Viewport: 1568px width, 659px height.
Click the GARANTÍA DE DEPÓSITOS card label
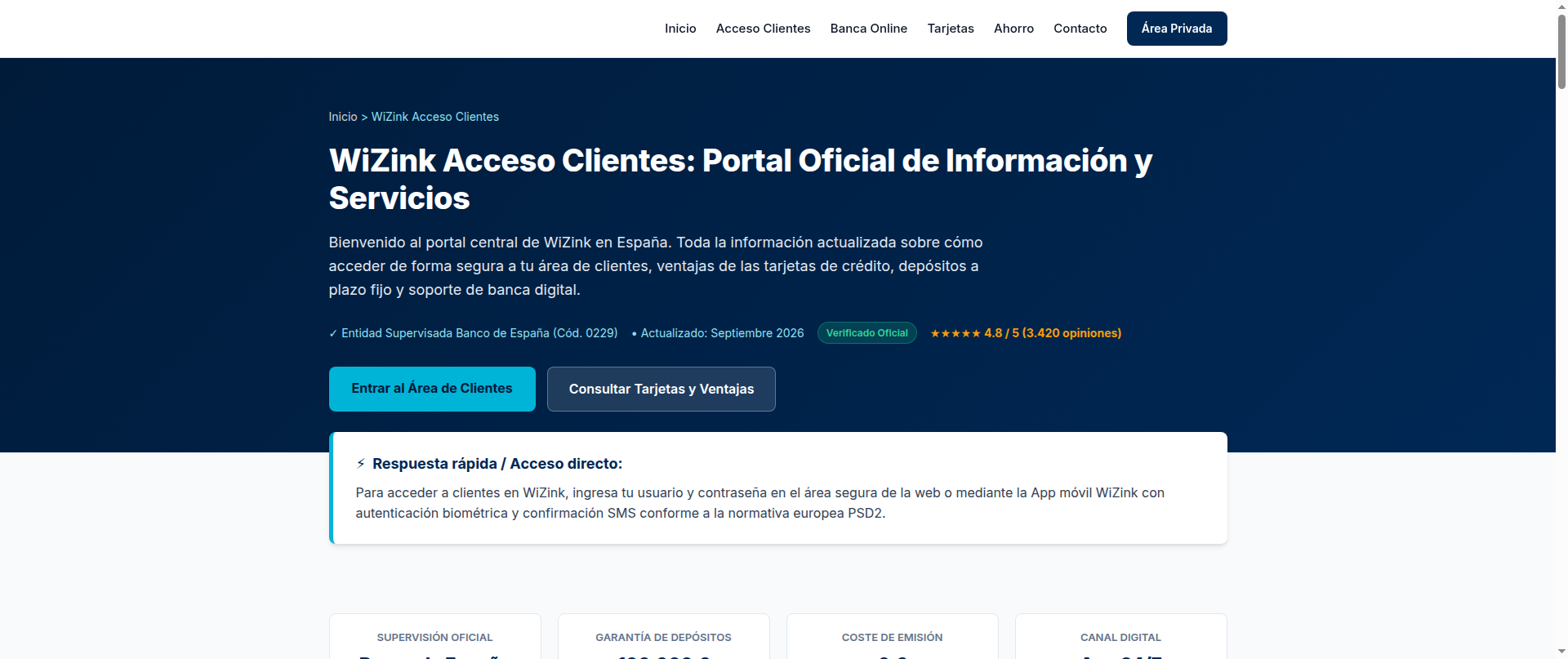pyautogui.click(x=664, y=638)
